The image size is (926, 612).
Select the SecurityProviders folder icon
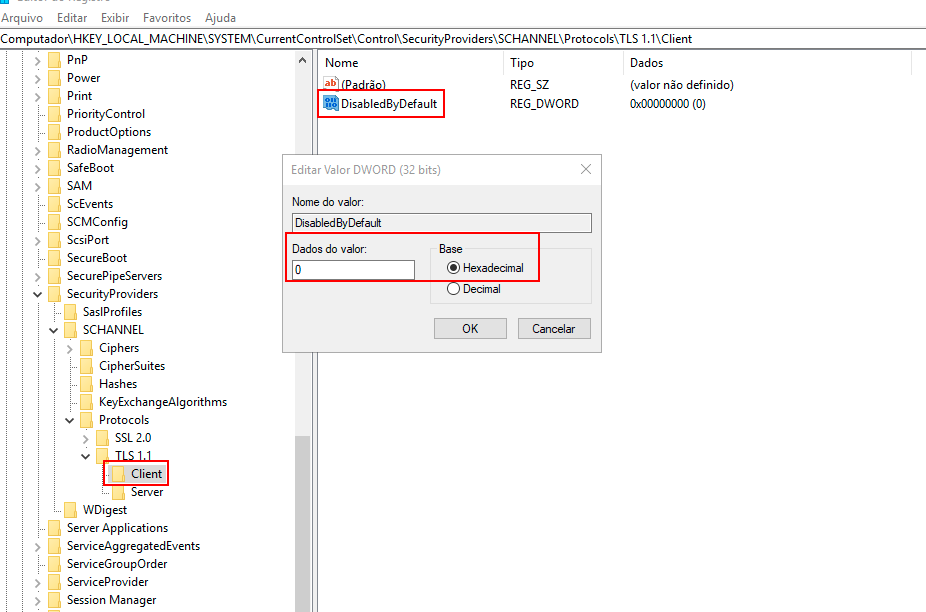coord(54,294)
